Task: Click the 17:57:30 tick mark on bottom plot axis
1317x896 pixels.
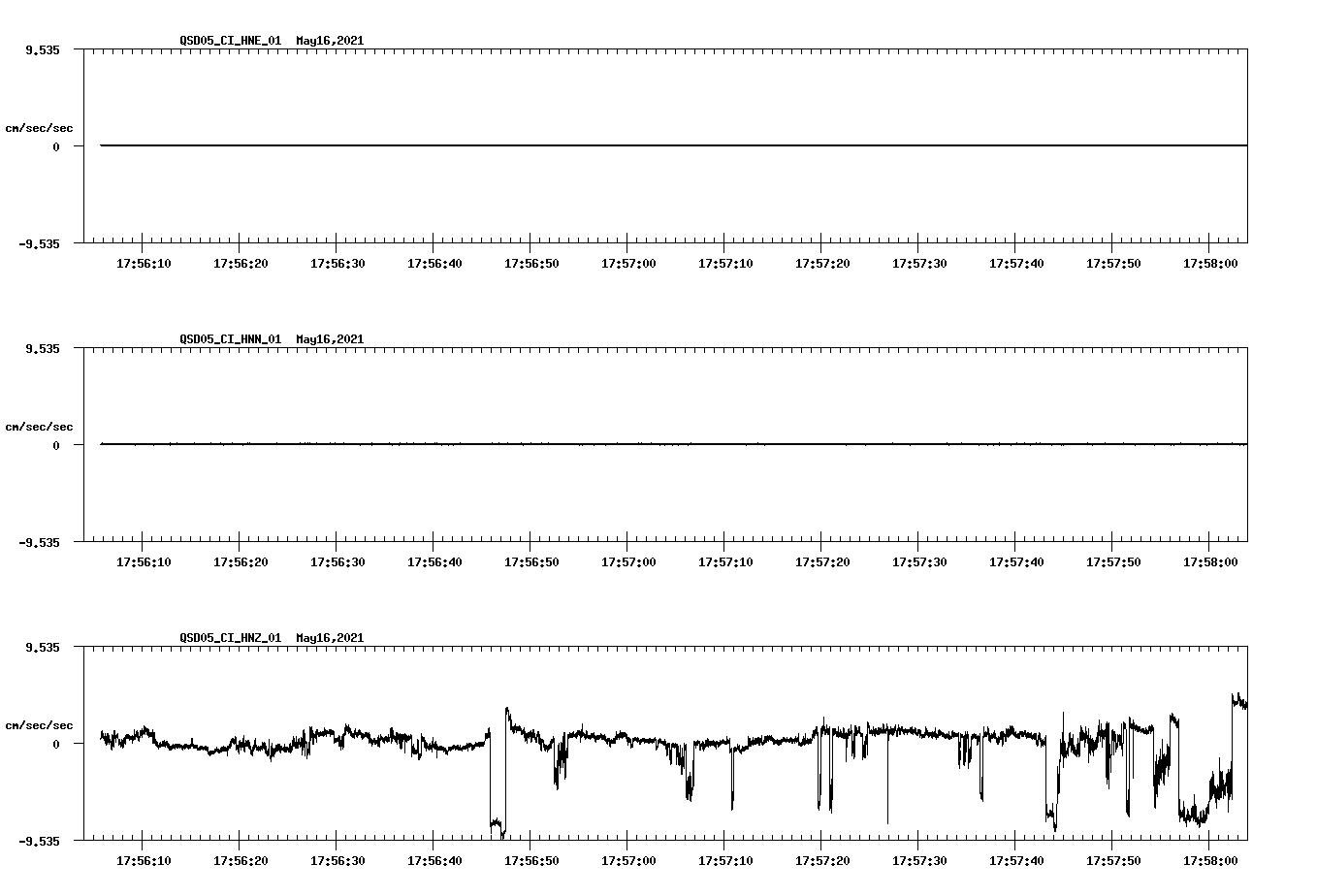Action: click(x=915, y=842)
